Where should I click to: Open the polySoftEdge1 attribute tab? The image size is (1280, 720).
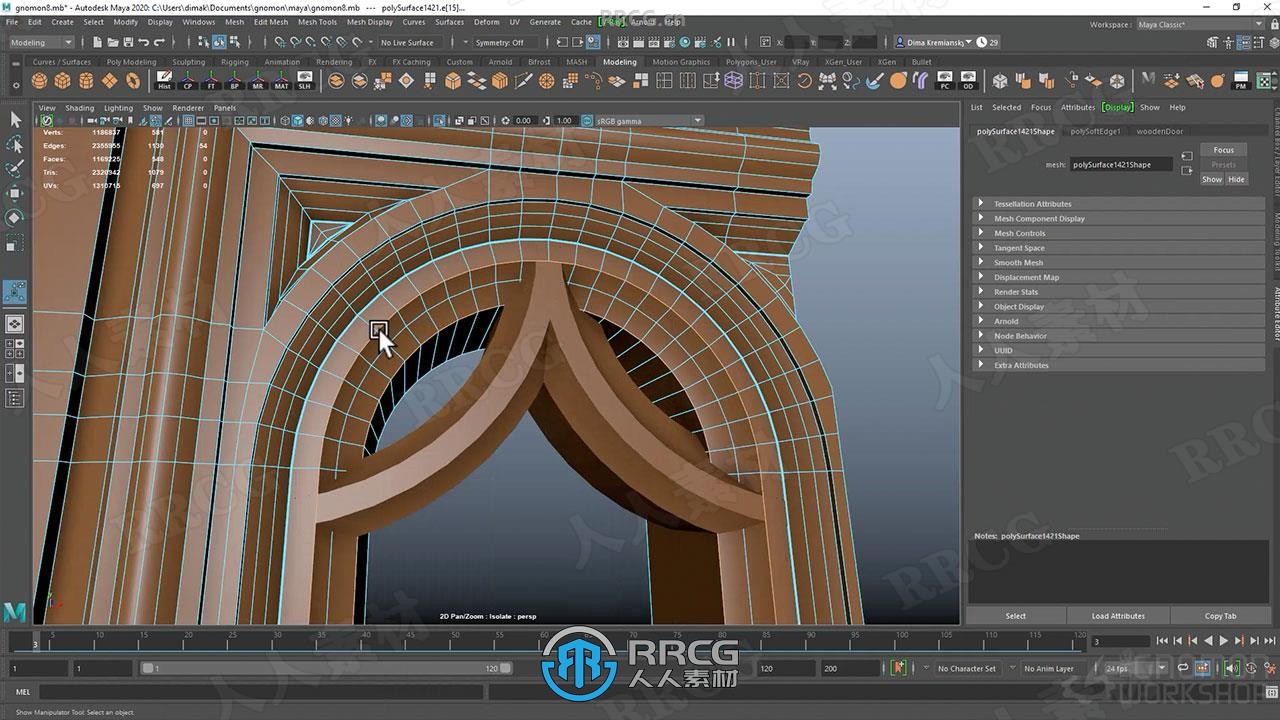click(x=1096, y=131)
